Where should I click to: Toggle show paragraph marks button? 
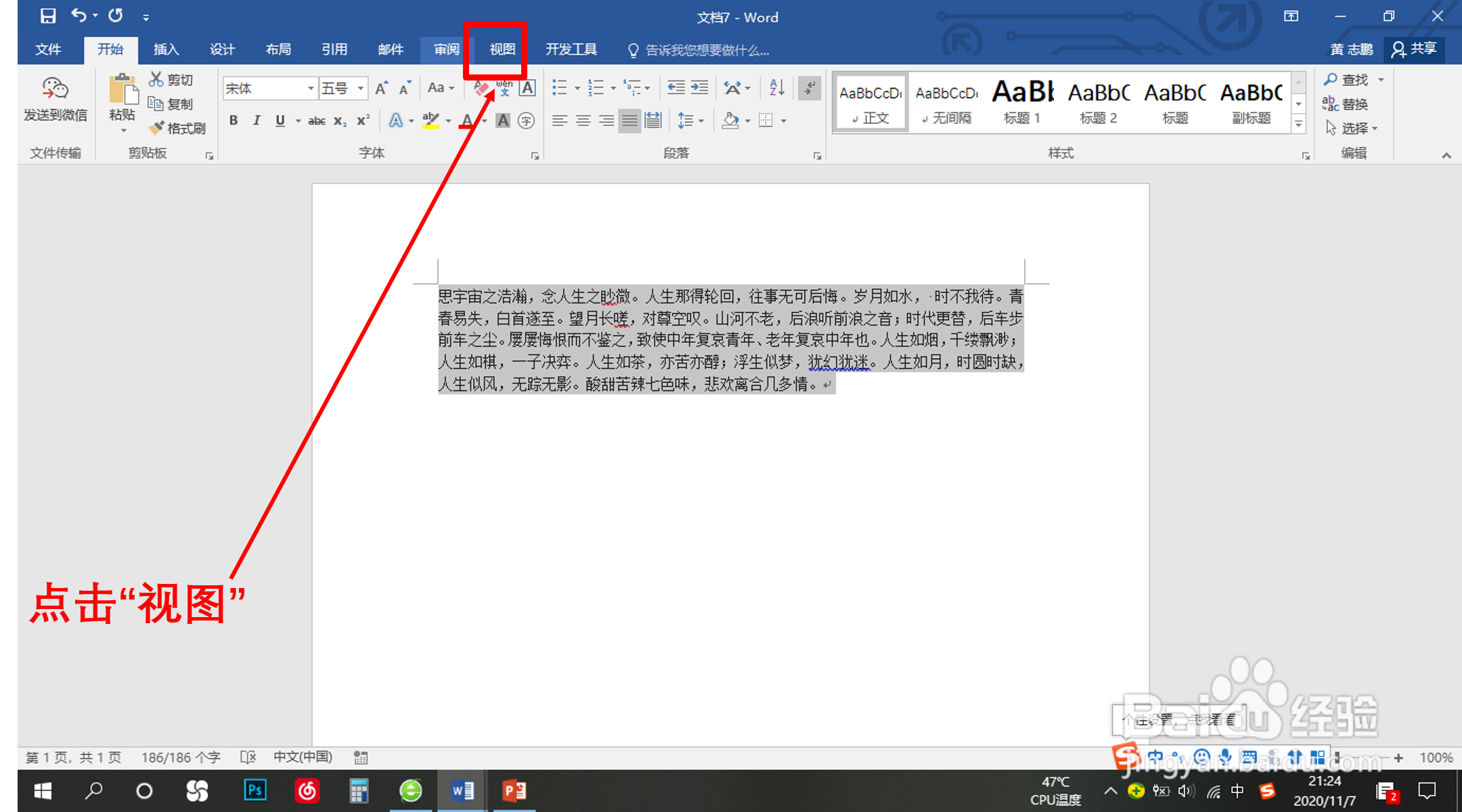click(x=809, y=87)
